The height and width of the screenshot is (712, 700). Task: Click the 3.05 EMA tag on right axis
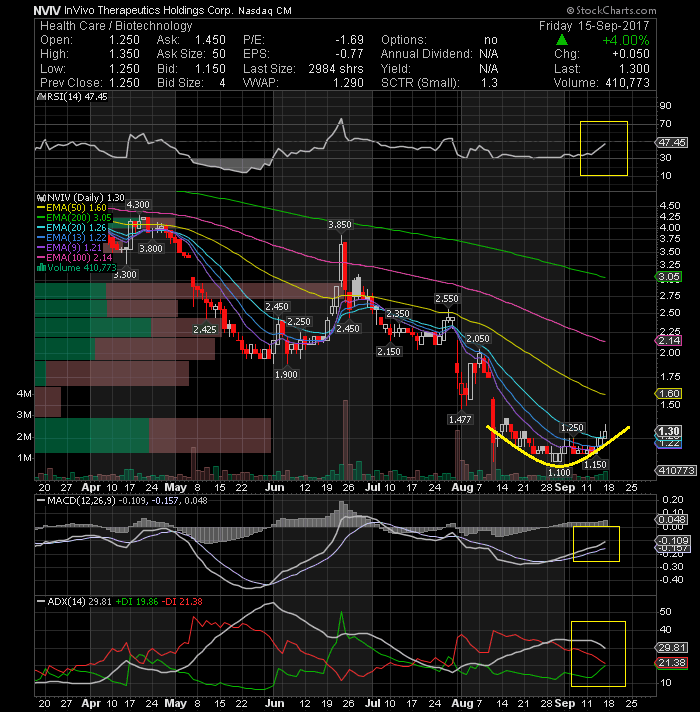[x=668, y=277]
